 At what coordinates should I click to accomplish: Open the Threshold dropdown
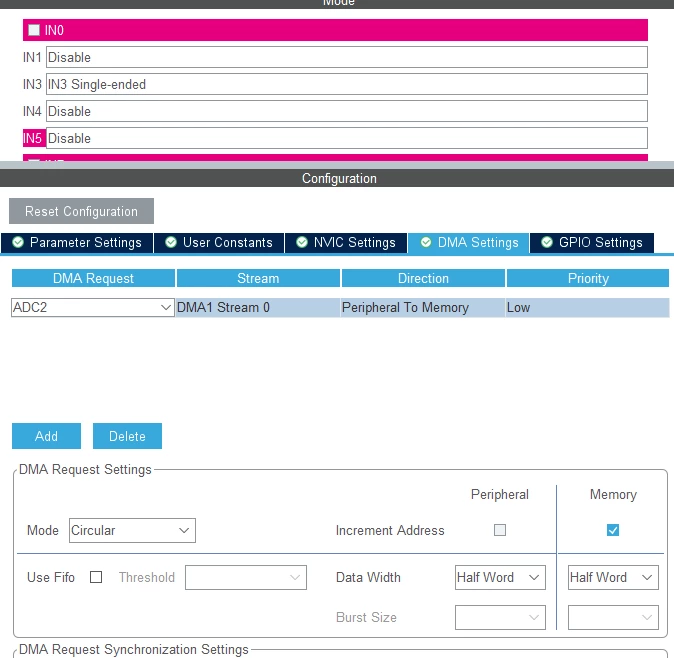pos(246,578)
